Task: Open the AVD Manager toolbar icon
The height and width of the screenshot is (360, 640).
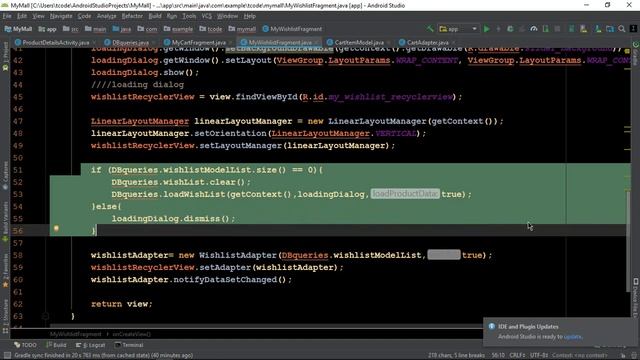Action: click(583, 29)
